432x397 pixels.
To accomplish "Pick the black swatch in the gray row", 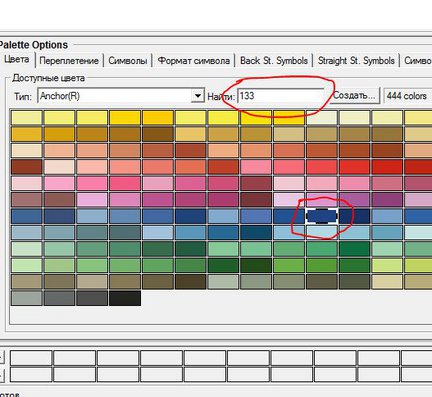I will click(x=125, y=298).
